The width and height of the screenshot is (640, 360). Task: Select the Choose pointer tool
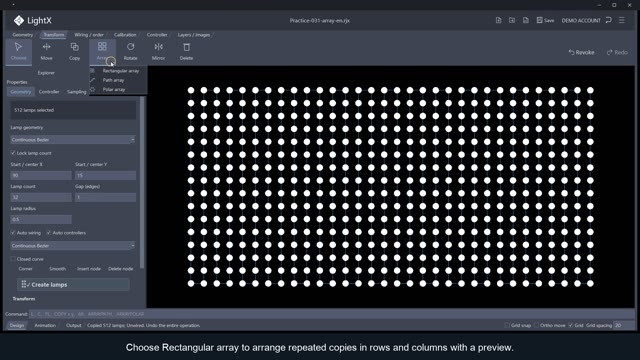click(18, 51)
